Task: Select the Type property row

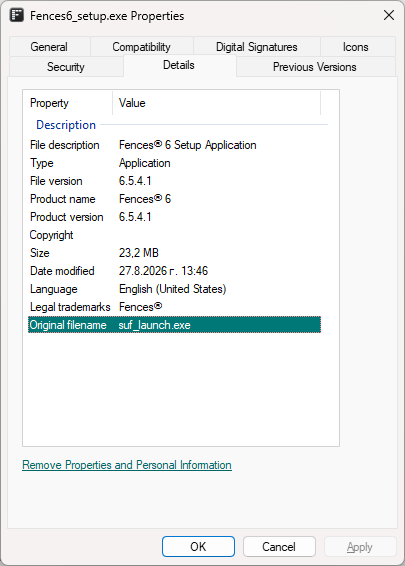Action: tap(174, 163)
